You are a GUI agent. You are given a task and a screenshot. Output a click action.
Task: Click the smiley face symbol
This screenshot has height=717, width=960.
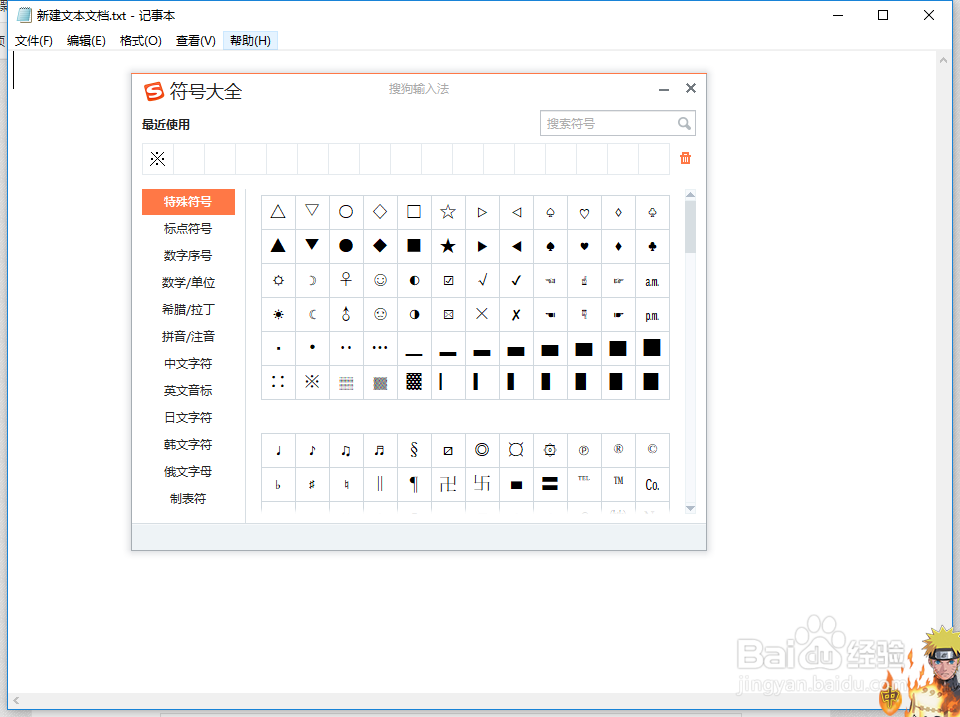[379, 280]
